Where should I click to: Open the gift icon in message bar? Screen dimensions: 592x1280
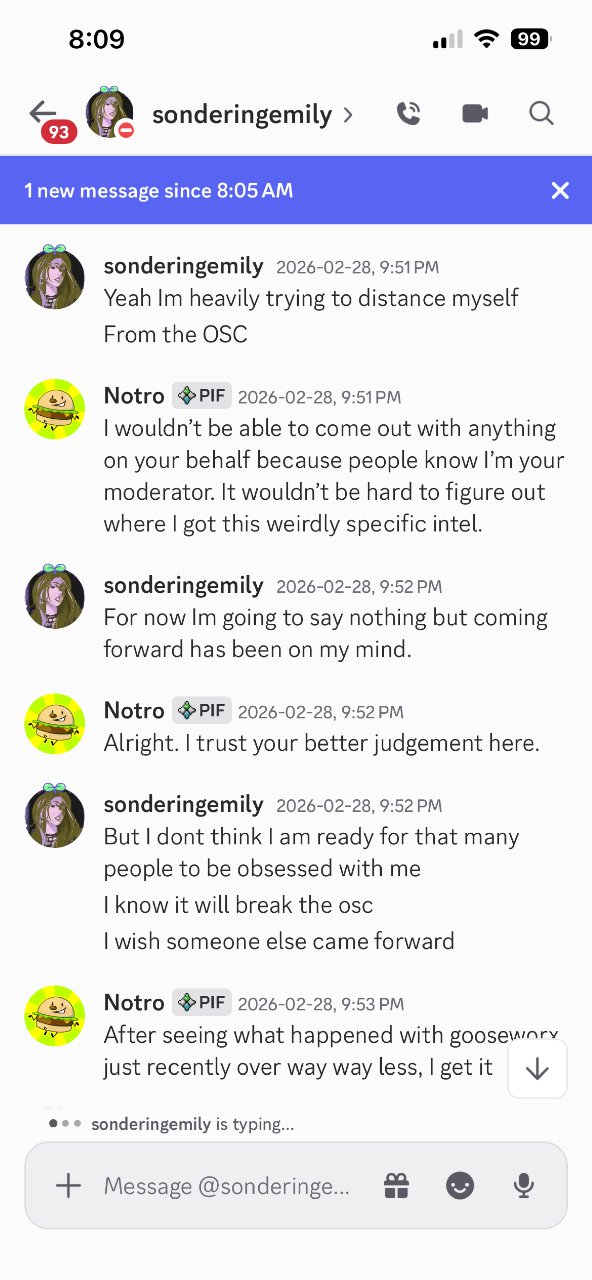click(397, 1186)
